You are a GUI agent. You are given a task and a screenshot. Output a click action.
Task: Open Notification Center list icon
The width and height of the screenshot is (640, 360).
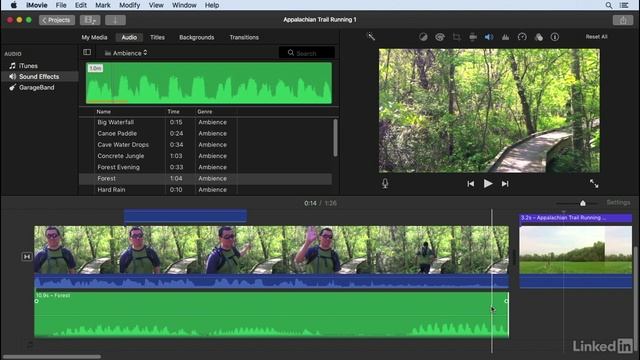click(624, 5)
